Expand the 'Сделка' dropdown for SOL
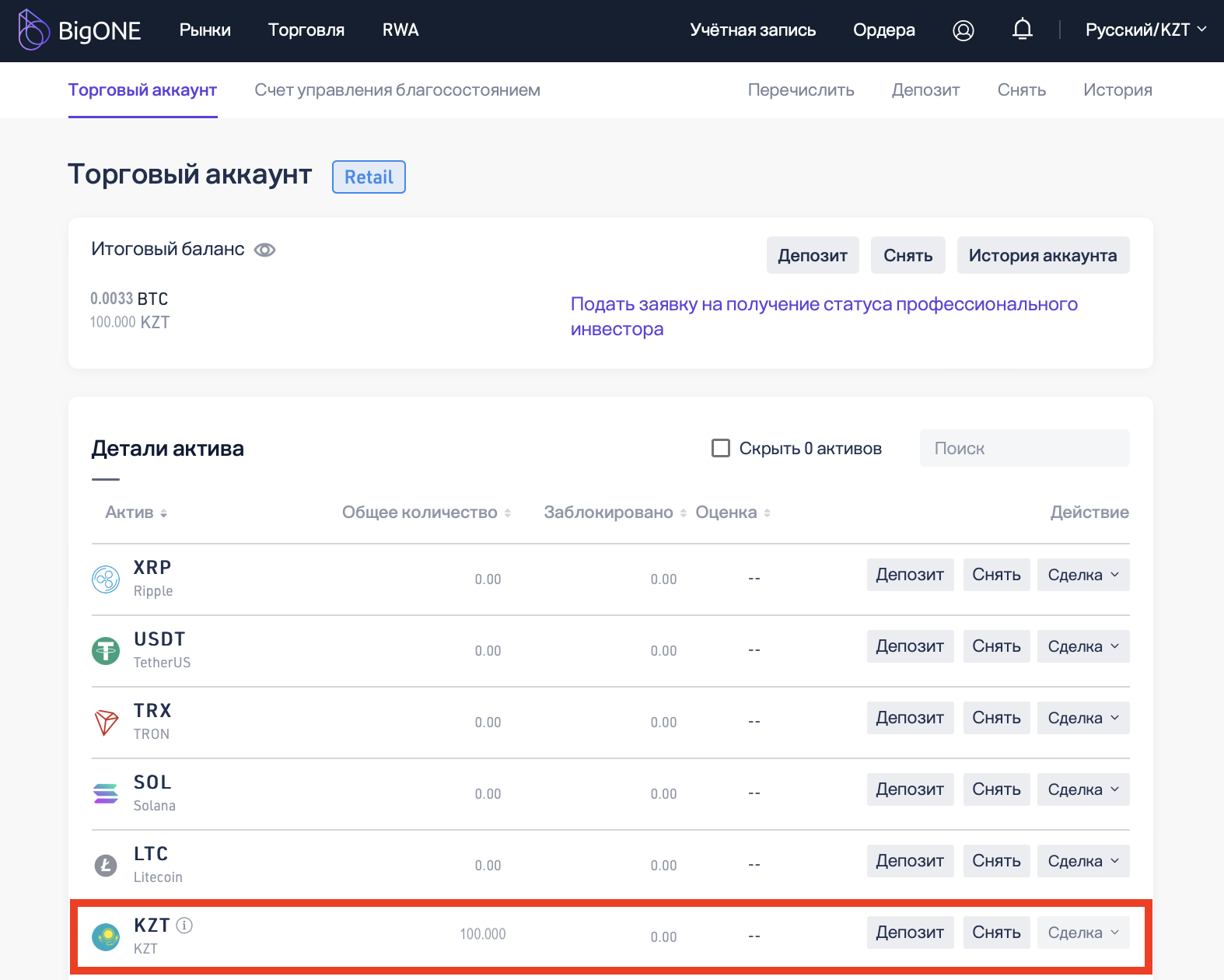This screenshot has width=1224, height=980. 1083,789
